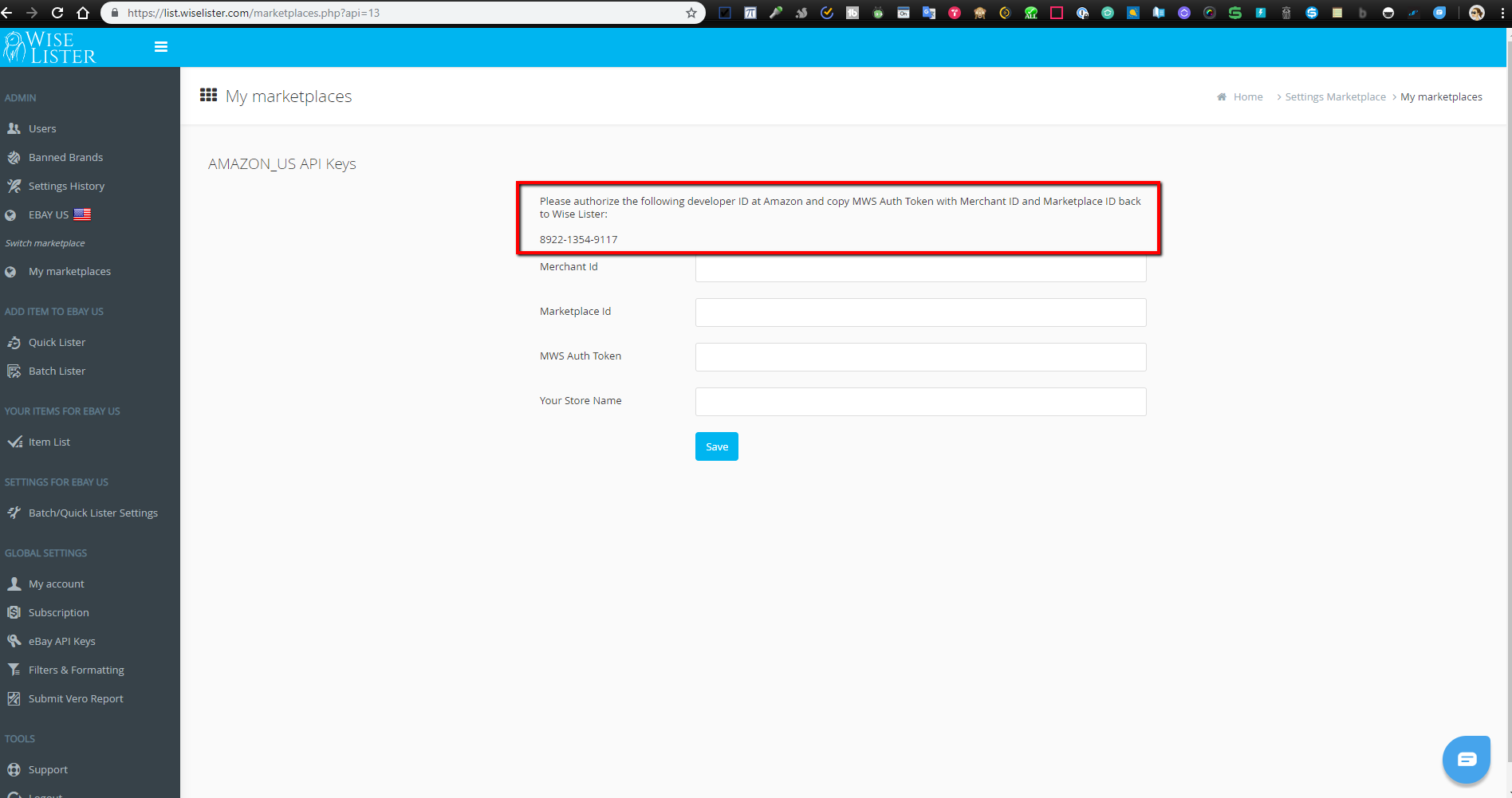Open the red square outline extension
The width and height of the screenshot is (1512, 798).
click(1057, 13)
